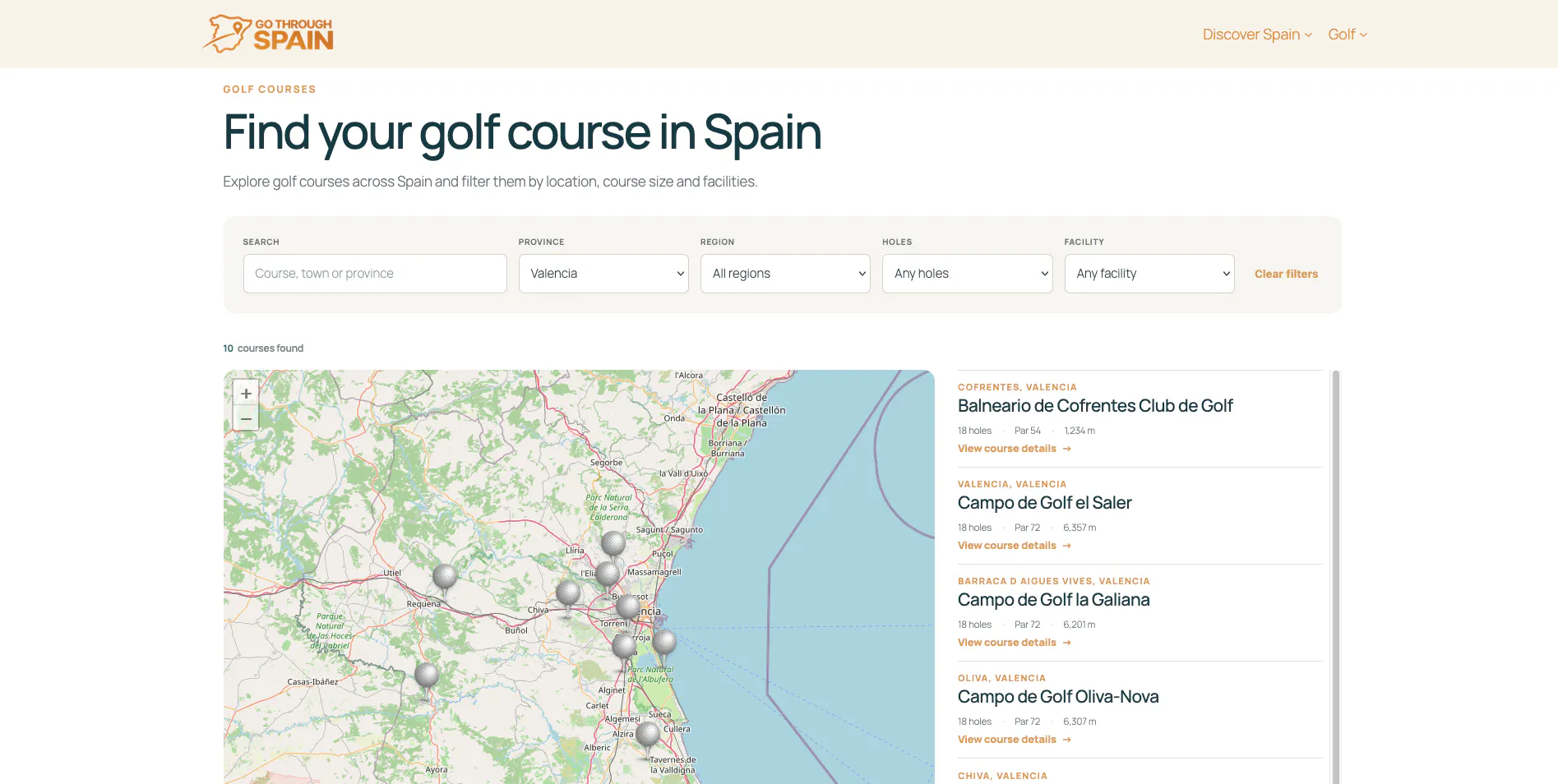Image resolution: width=1558 pixels, height=784 pixels.
Task: Zoom in on the map
Action: click(246, 393)
